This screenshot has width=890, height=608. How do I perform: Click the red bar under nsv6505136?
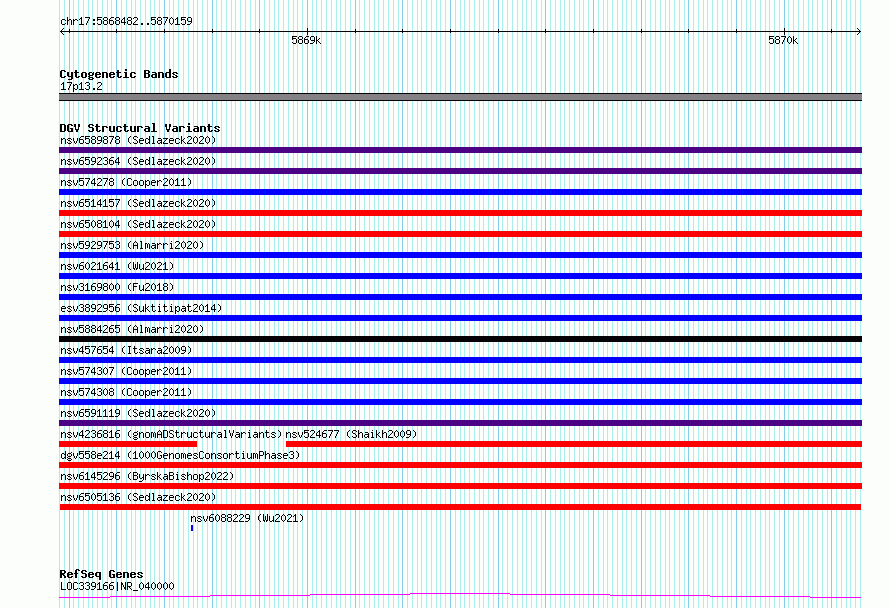click(460, 507)
